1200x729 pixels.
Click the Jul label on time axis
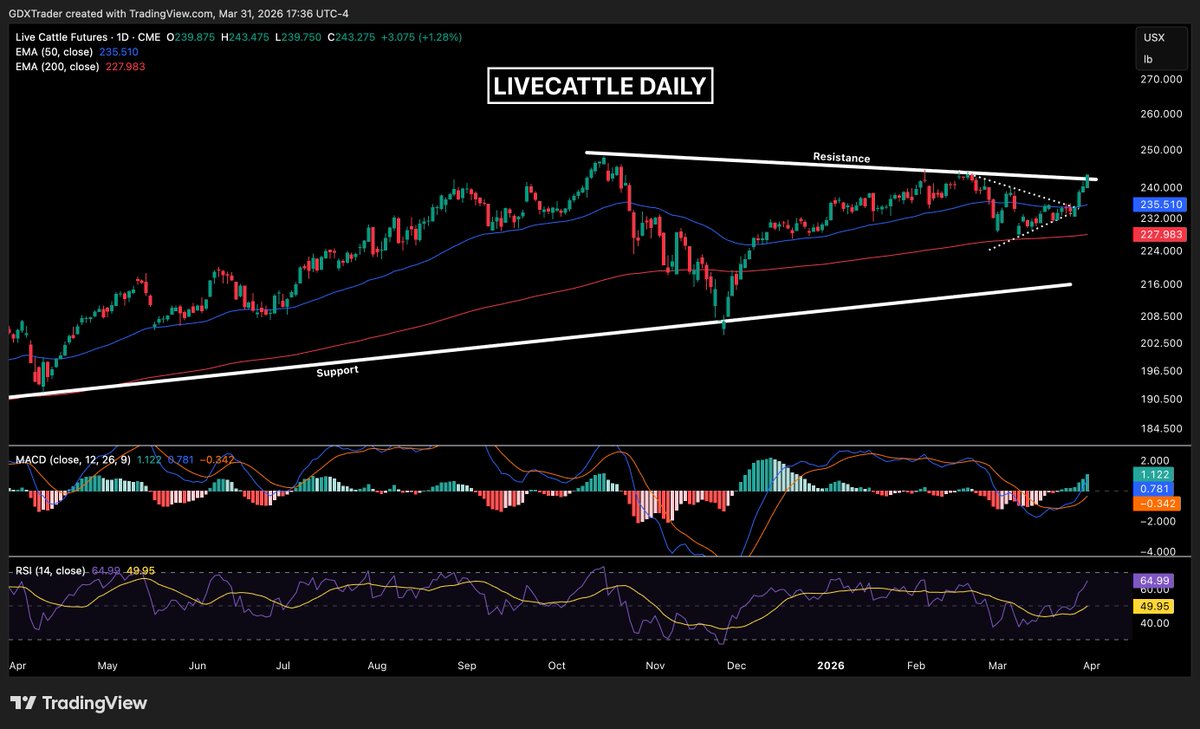[283, 664]
